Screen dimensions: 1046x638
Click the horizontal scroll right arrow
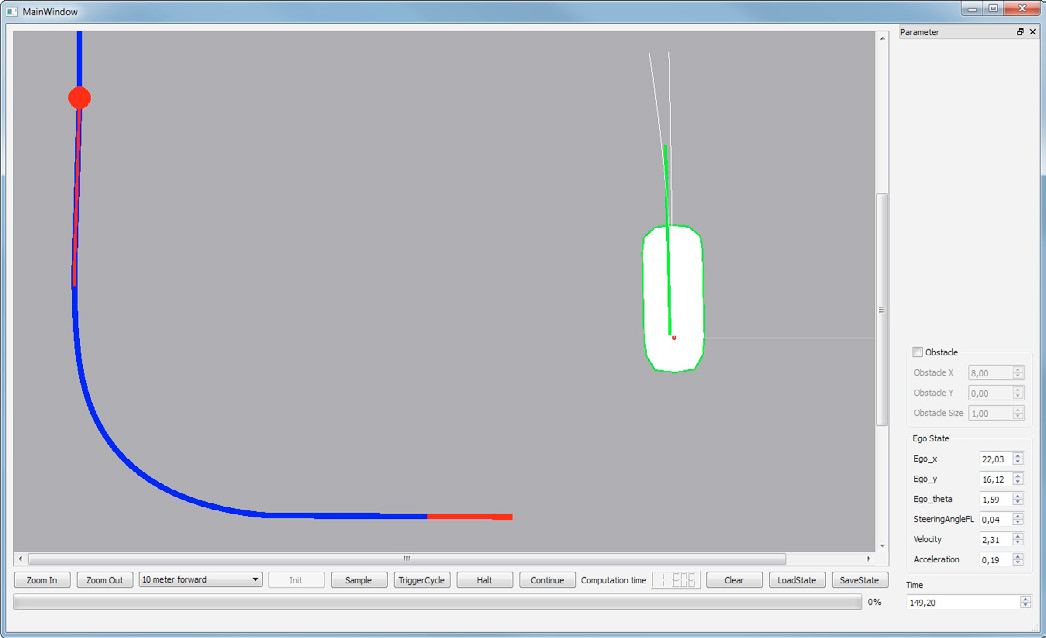point(867,558)
